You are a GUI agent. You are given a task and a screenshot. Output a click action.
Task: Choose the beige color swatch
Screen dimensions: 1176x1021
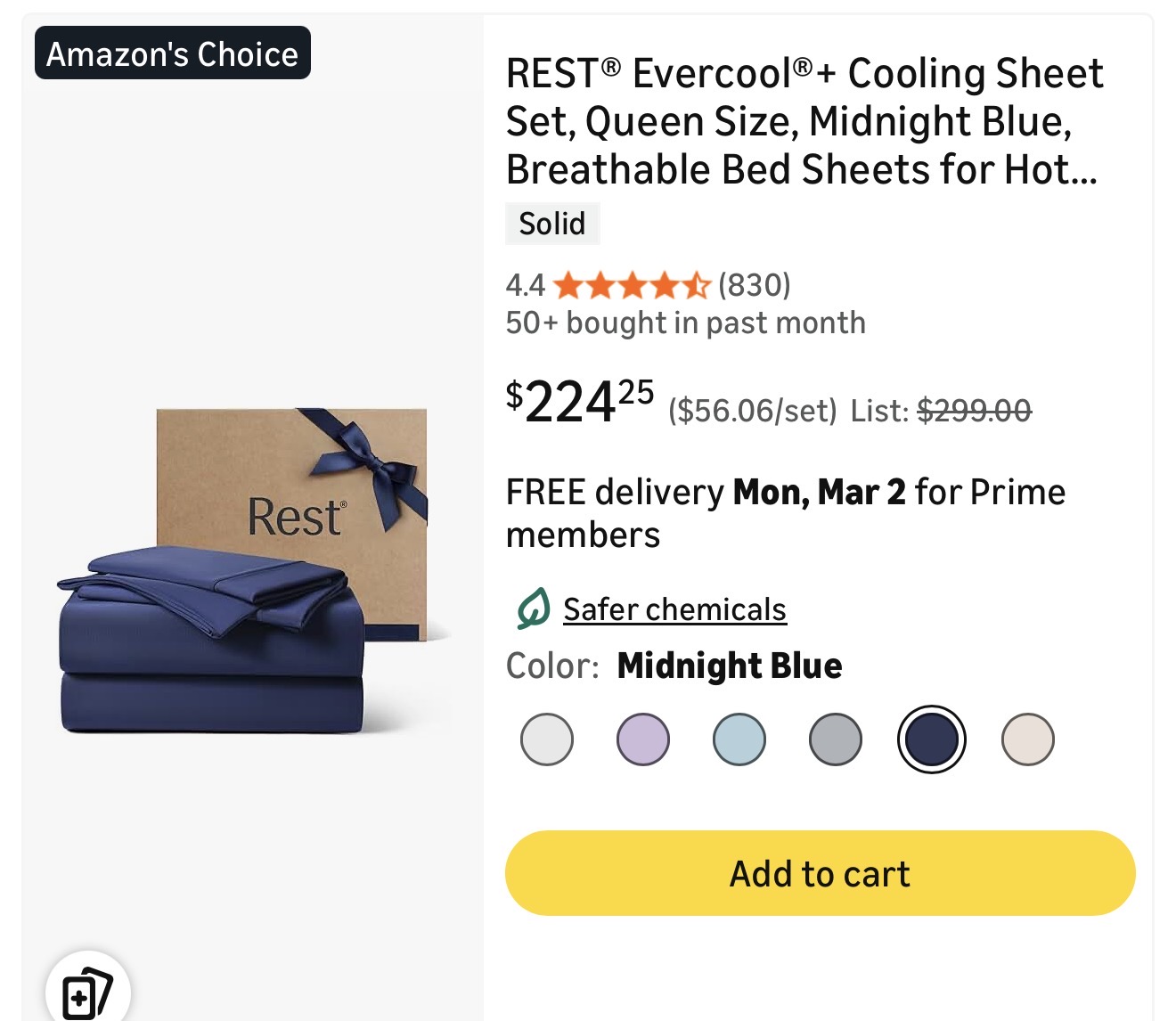click(x=1028, y=739)
